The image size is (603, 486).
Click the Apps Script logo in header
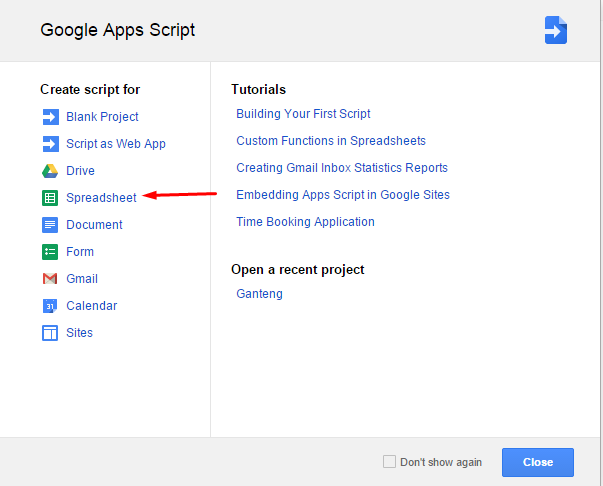click(555, 30)
